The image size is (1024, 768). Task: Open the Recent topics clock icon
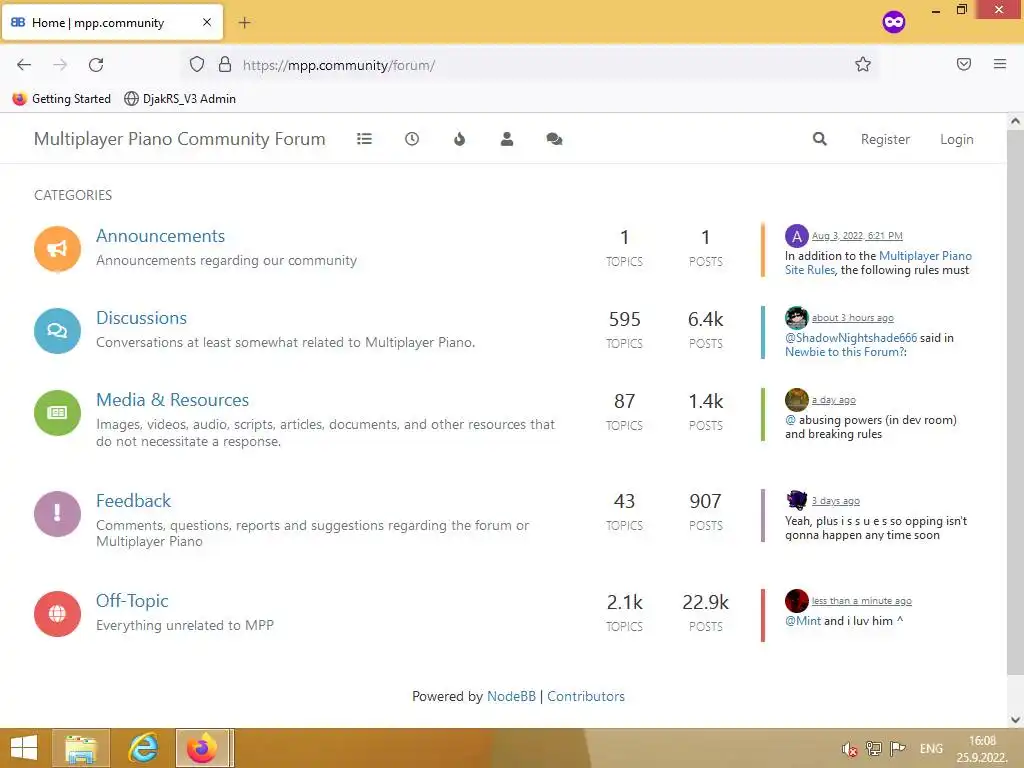[411, 139]
